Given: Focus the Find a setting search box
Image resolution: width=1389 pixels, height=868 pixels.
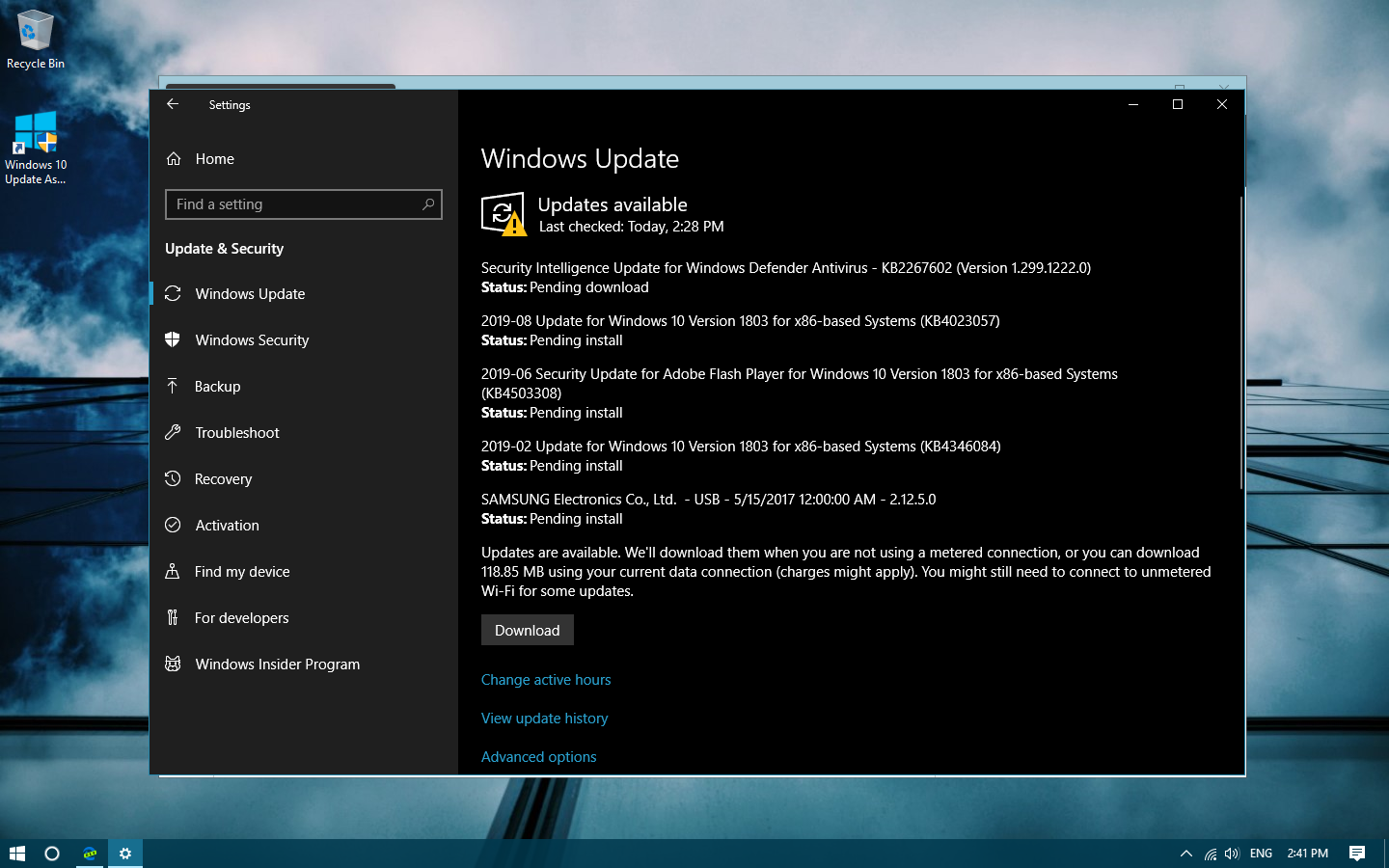Looking at the screenshot, I should pos(304,204).
